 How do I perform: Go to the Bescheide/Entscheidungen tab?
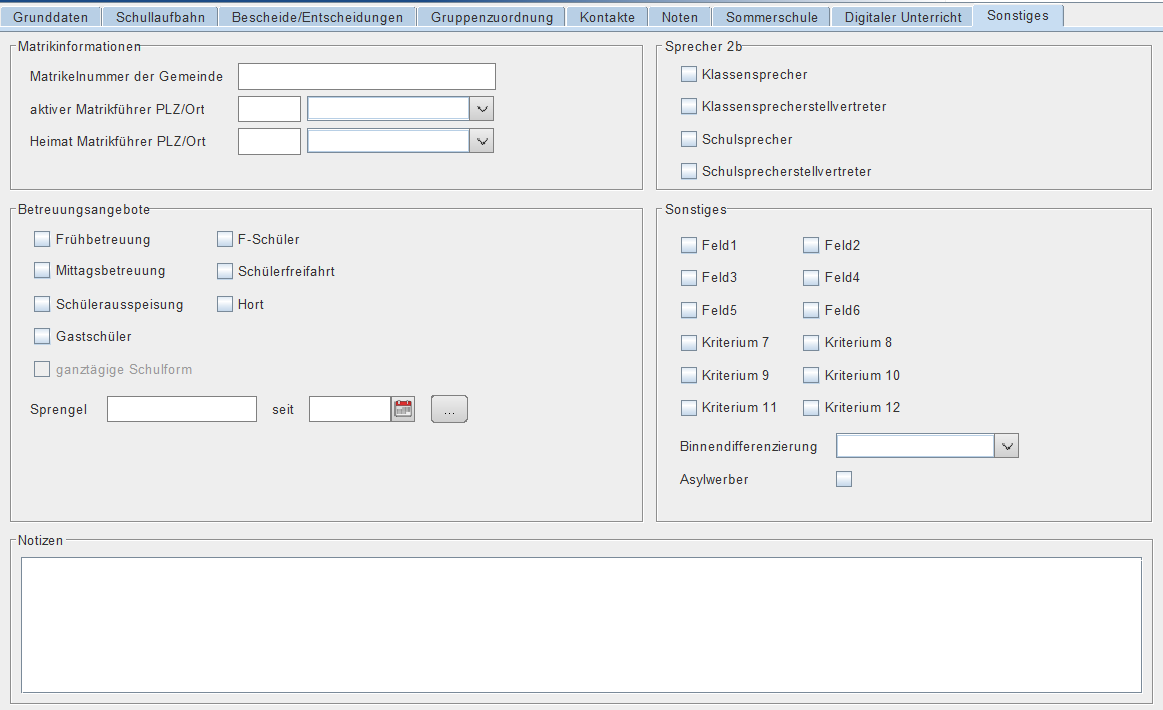point(317,17)
